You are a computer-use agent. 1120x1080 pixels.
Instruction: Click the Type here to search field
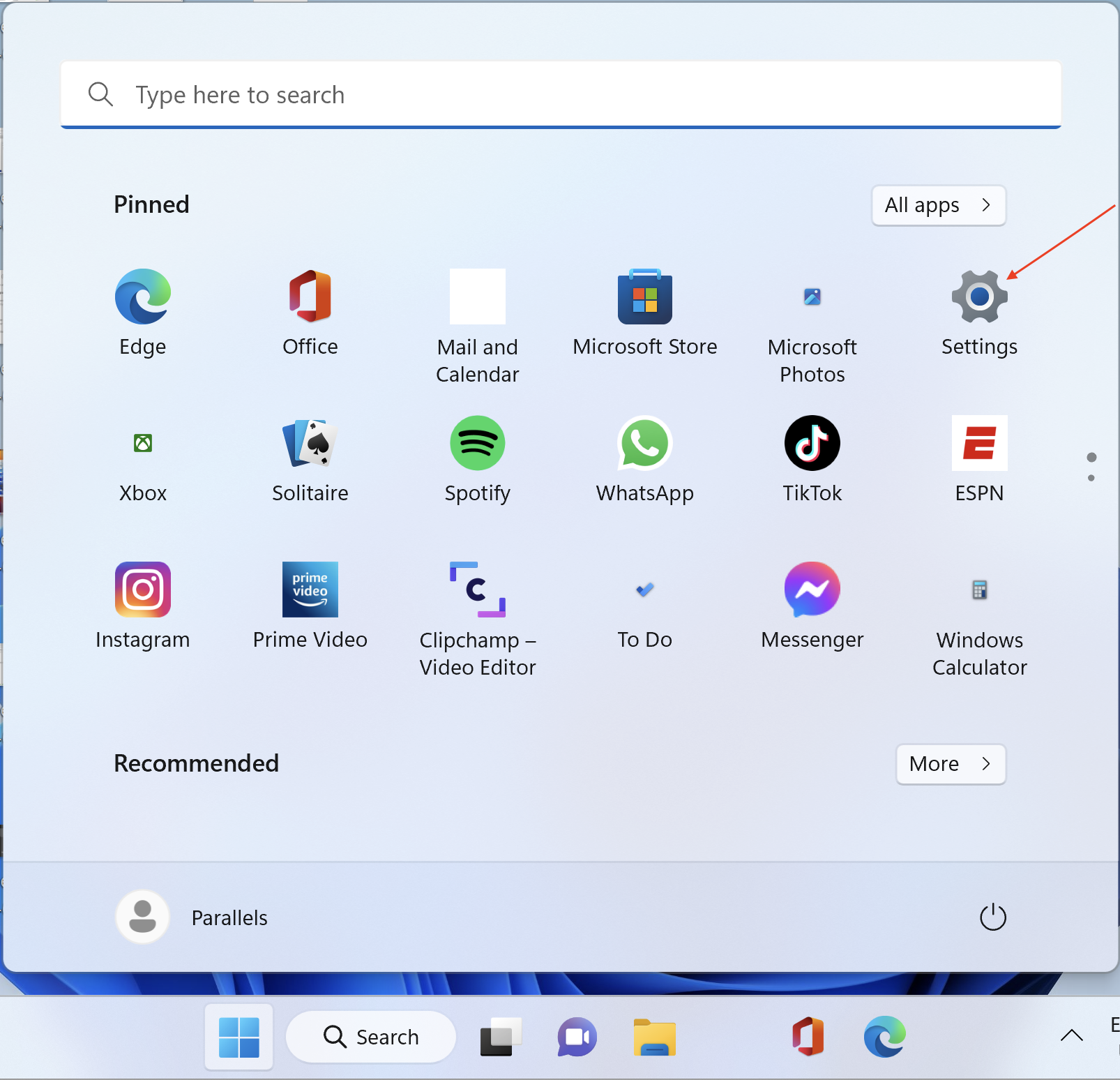(561, 95)
